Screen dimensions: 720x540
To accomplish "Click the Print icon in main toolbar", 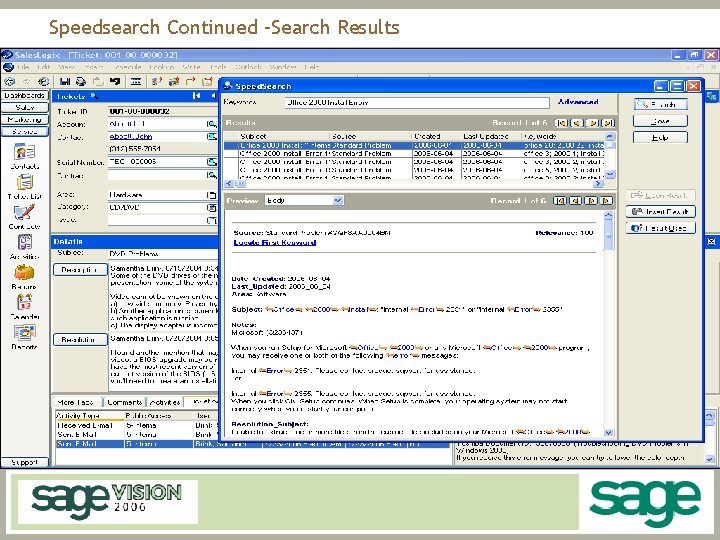I will click(81, 81).
